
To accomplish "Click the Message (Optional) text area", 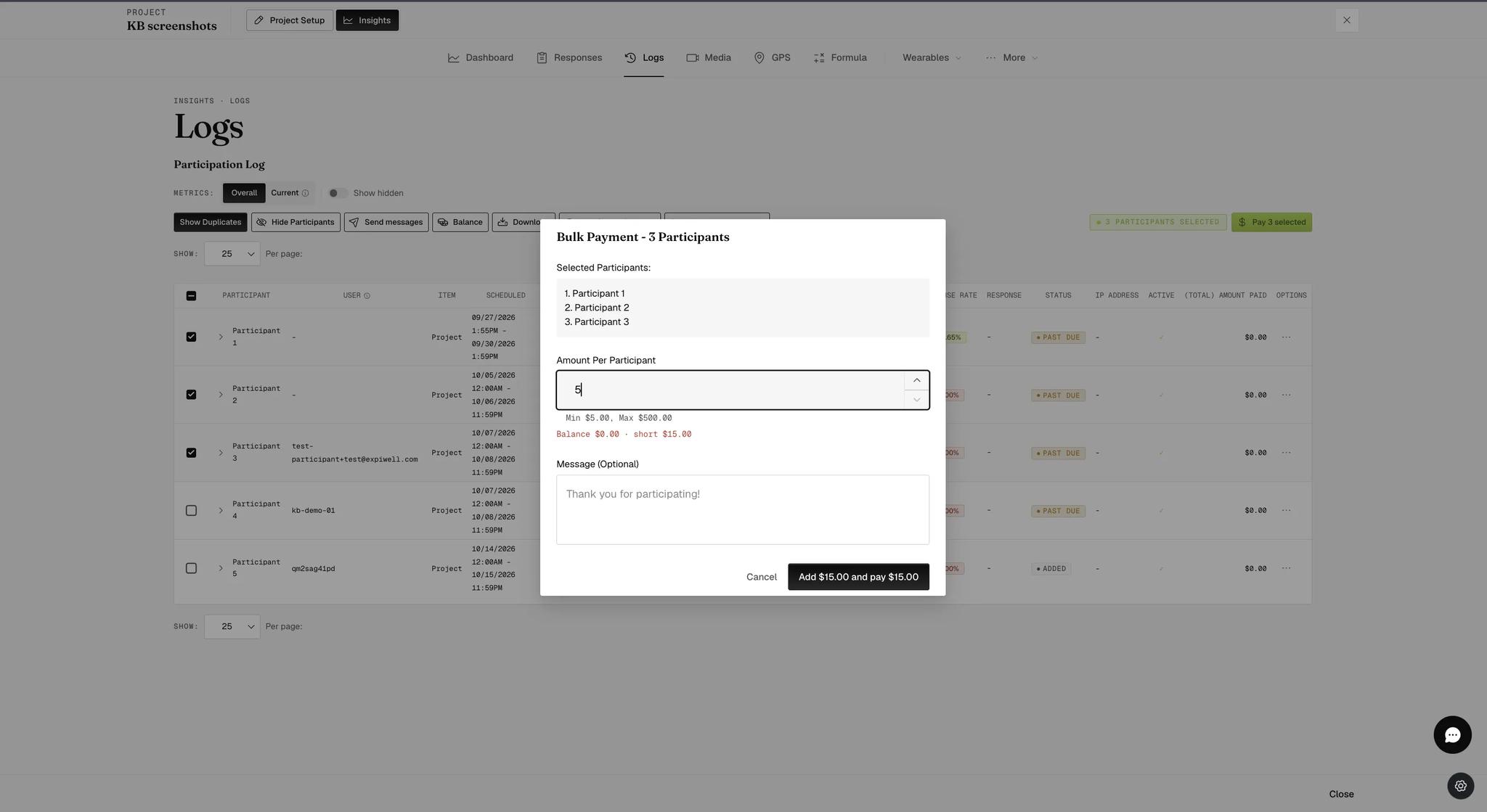I will point(743,509).
